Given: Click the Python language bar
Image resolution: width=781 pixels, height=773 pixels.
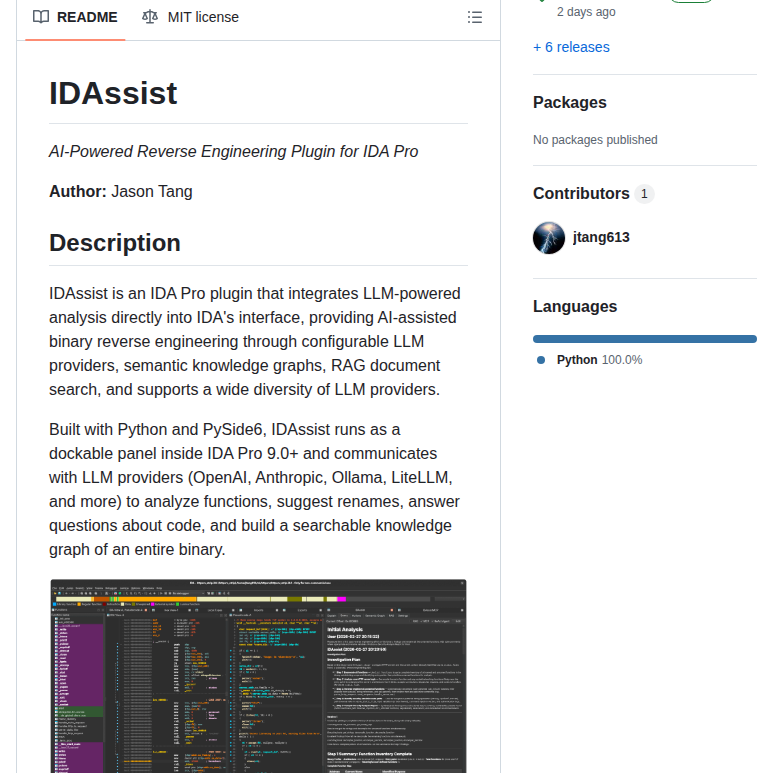Looking at the screenshot, I should coord(645,339).
